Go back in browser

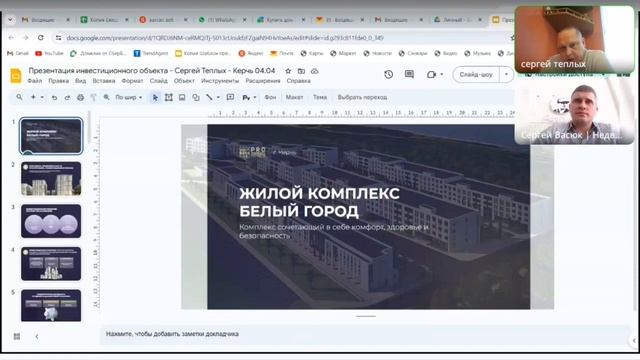pyautogui.click(x=11, y=38)
